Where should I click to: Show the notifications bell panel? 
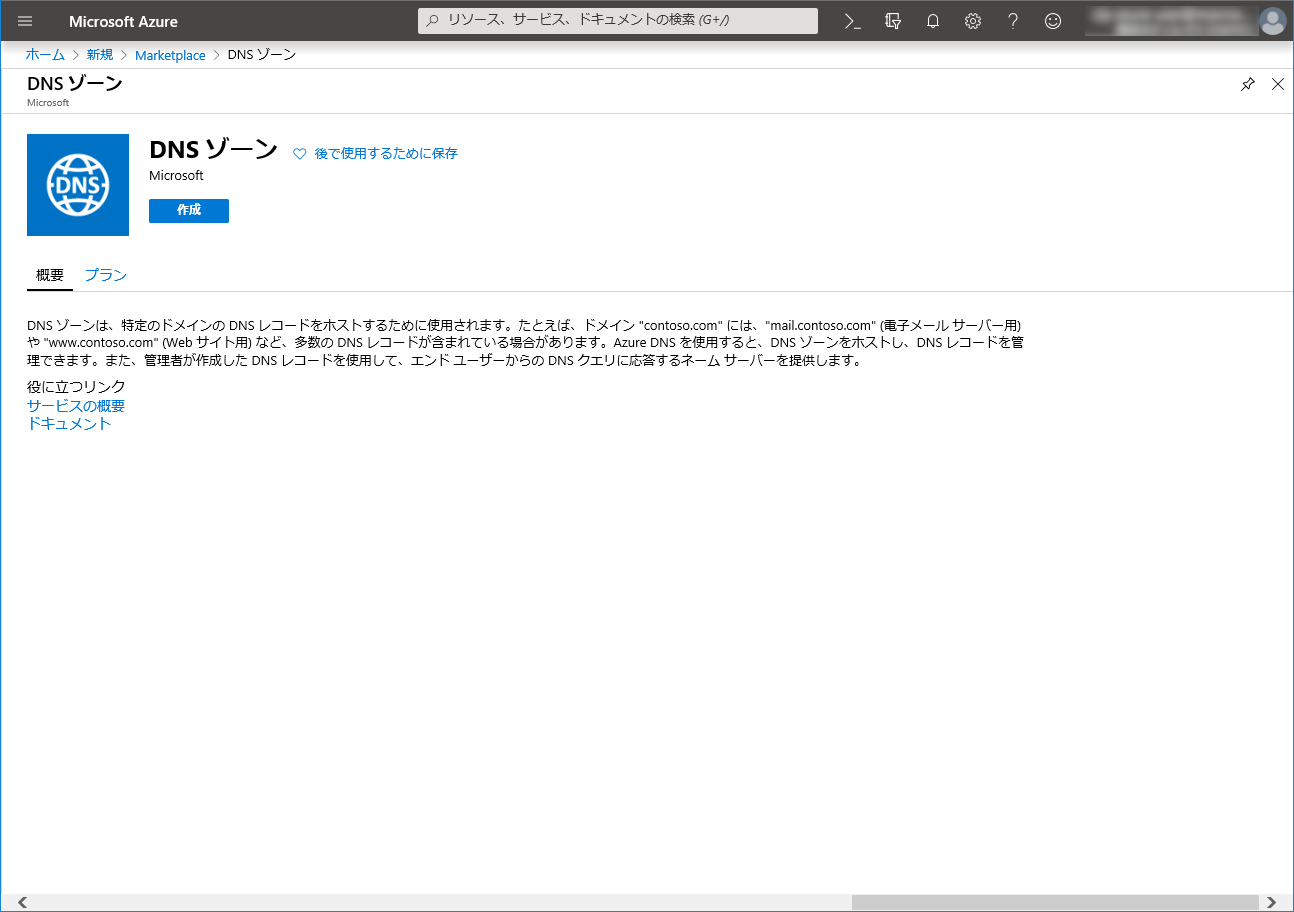coord(933,21)
